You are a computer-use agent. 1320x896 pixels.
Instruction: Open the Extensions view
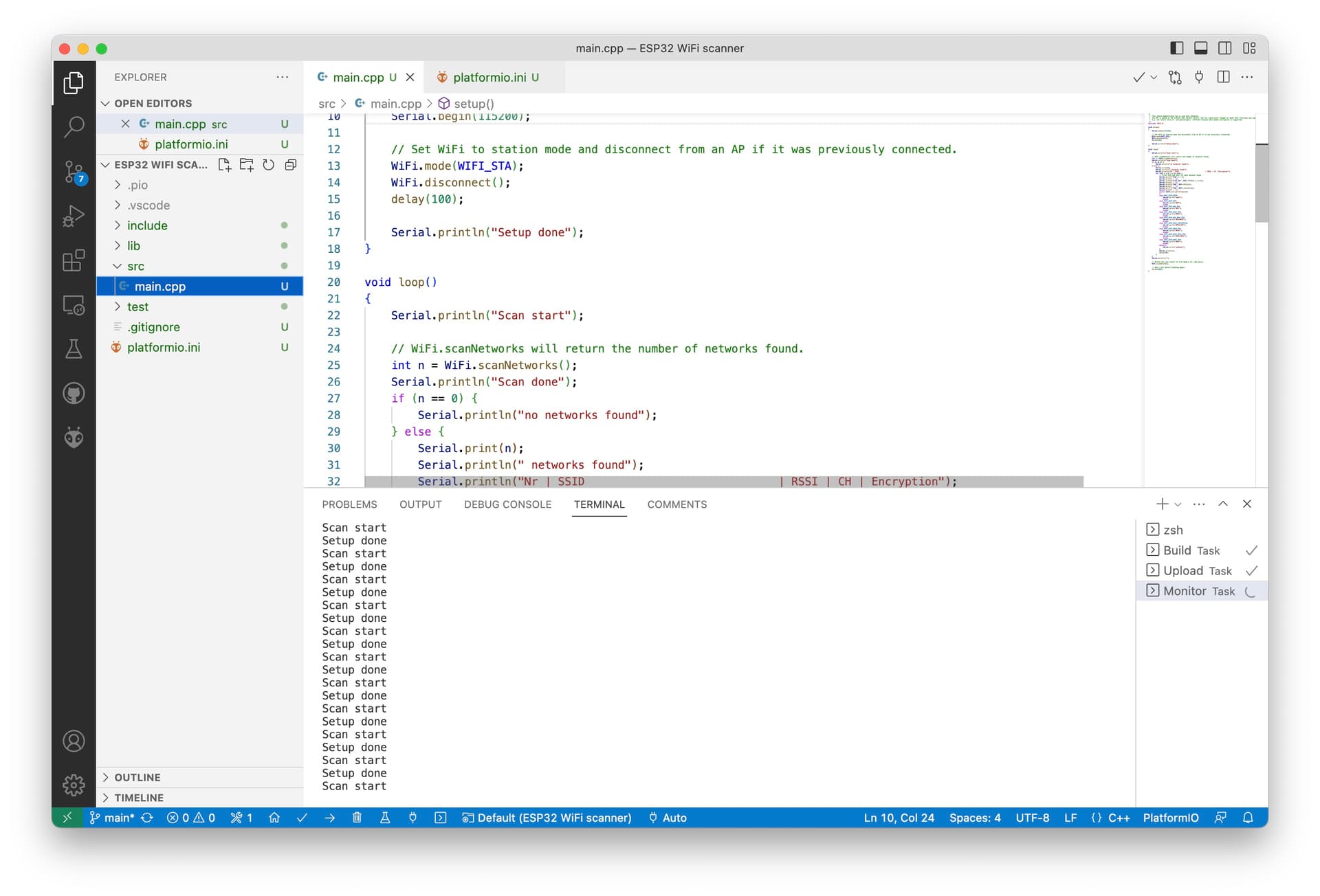[74, 260]
